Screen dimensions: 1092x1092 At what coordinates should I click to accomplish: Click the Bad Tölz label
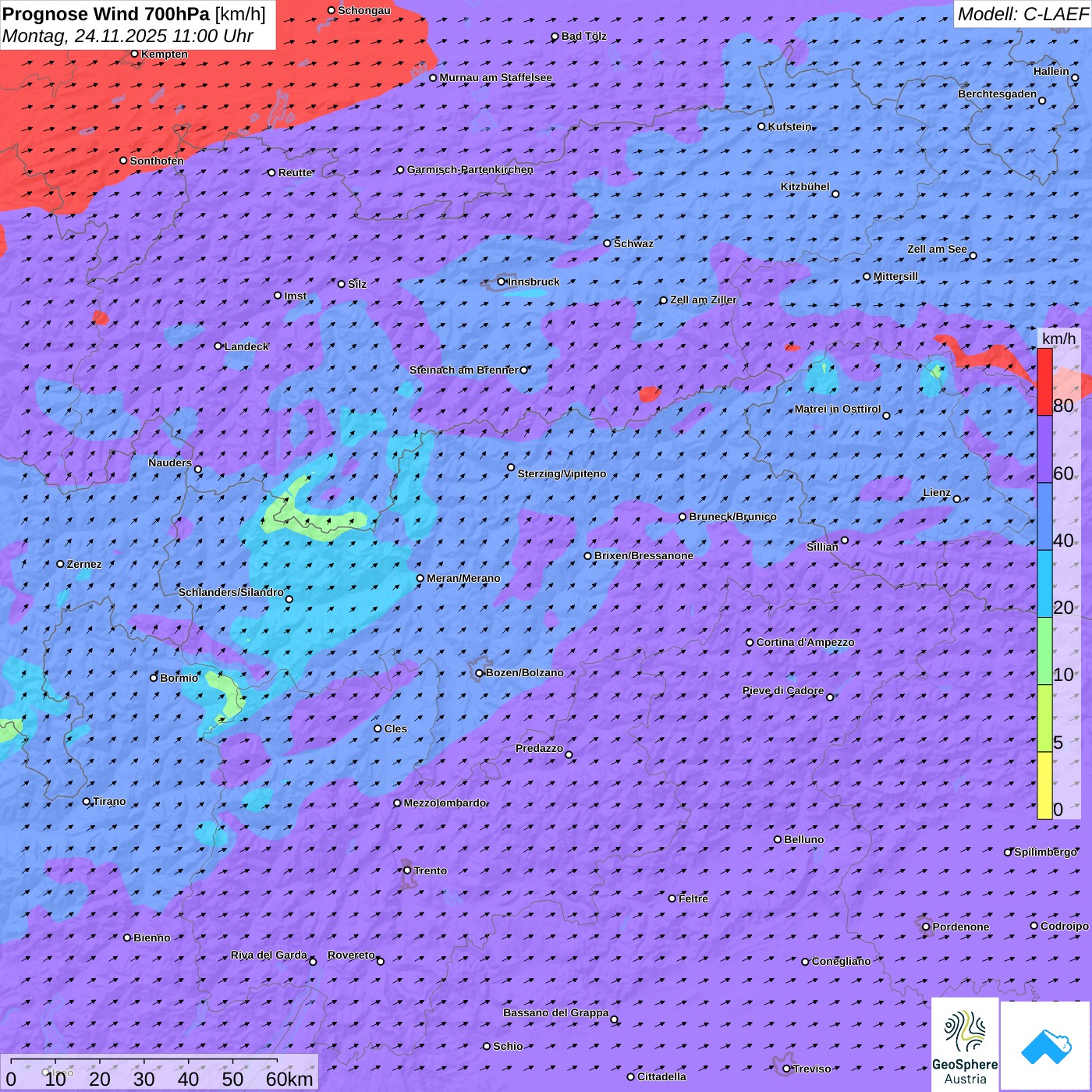[x=584, y=36]
